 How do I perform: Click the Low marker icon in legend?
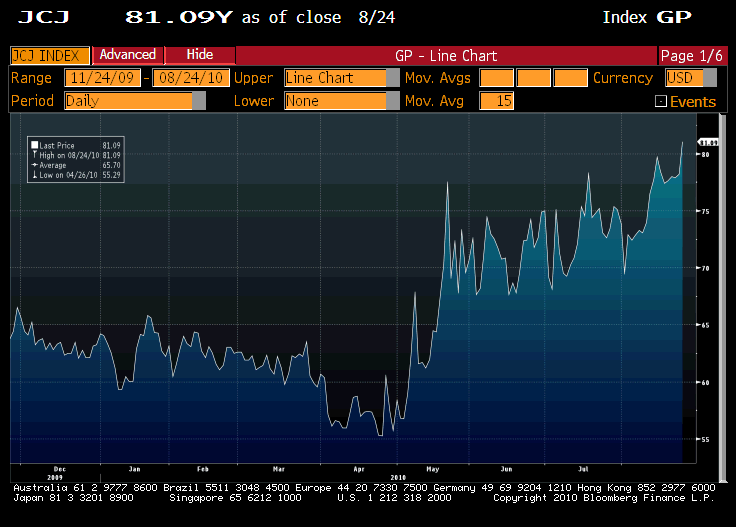[34, 174]
